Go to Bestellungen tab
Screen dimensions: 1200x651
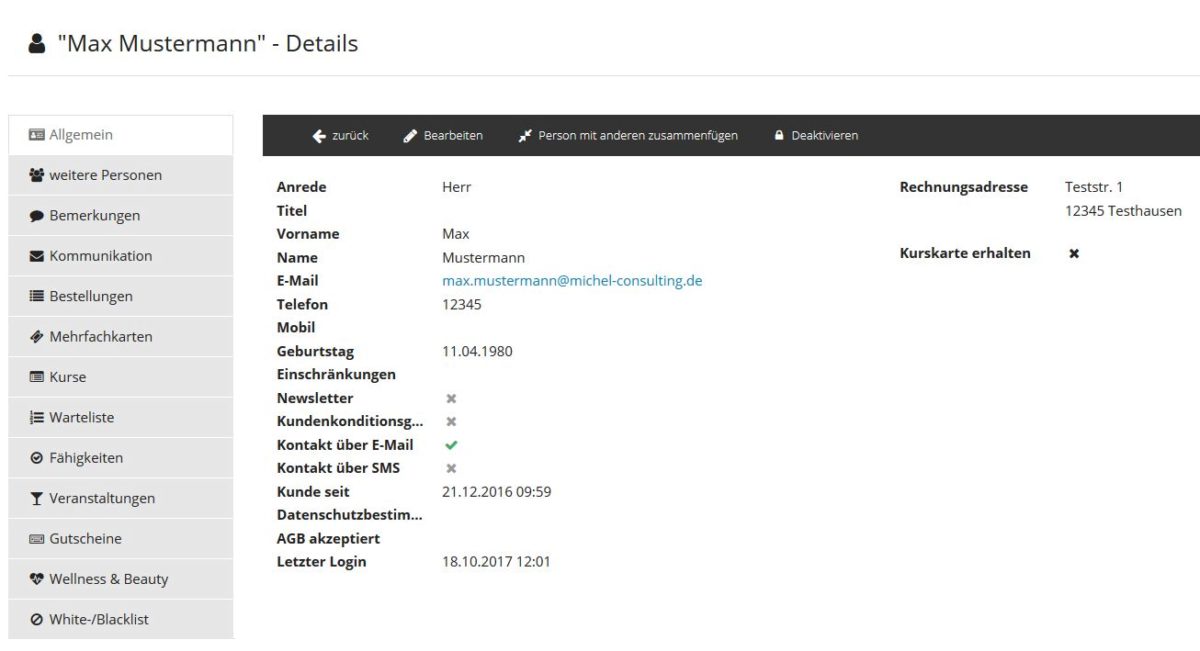(121, 296)
